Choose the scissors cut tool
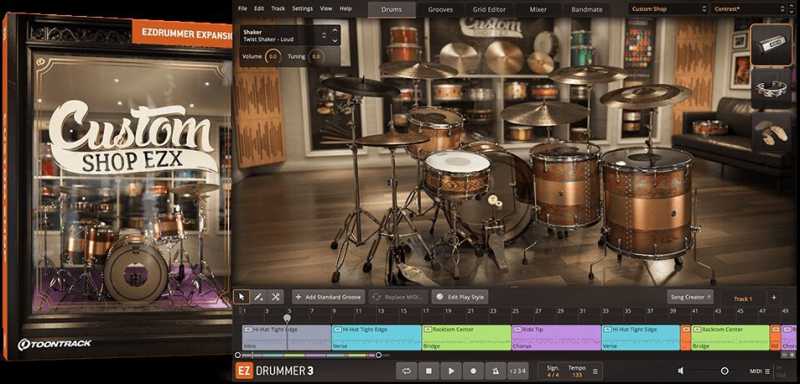The image size is (800, 384). [276, 297]
